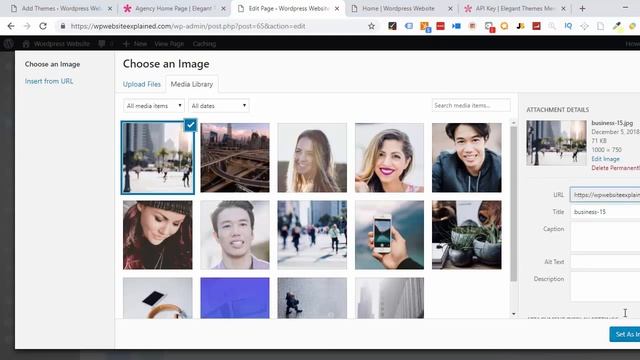Click the Title field with business-15
The image size is (640, 360).
(x=605, y=212)
